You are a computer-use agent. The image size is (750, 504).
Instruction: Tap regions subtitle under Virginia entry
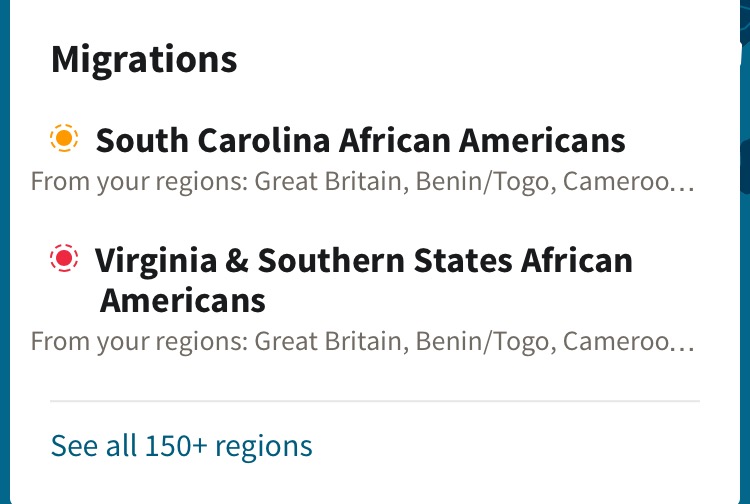click(362, 341)
